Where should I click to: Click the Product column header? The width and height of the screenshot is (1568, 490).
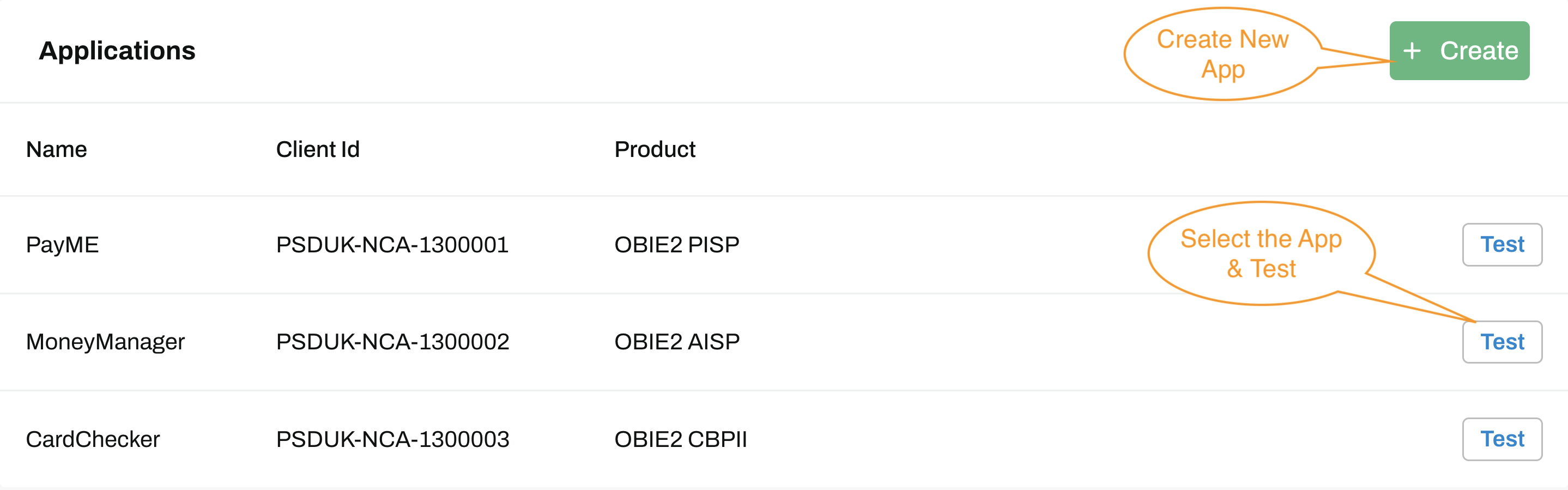tap(655, 150)
